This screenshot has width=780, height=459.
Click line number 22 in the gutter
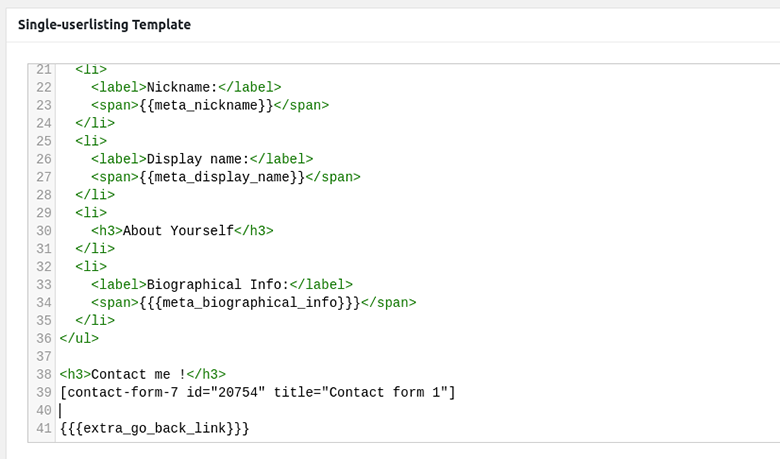(x=44, y=88)
